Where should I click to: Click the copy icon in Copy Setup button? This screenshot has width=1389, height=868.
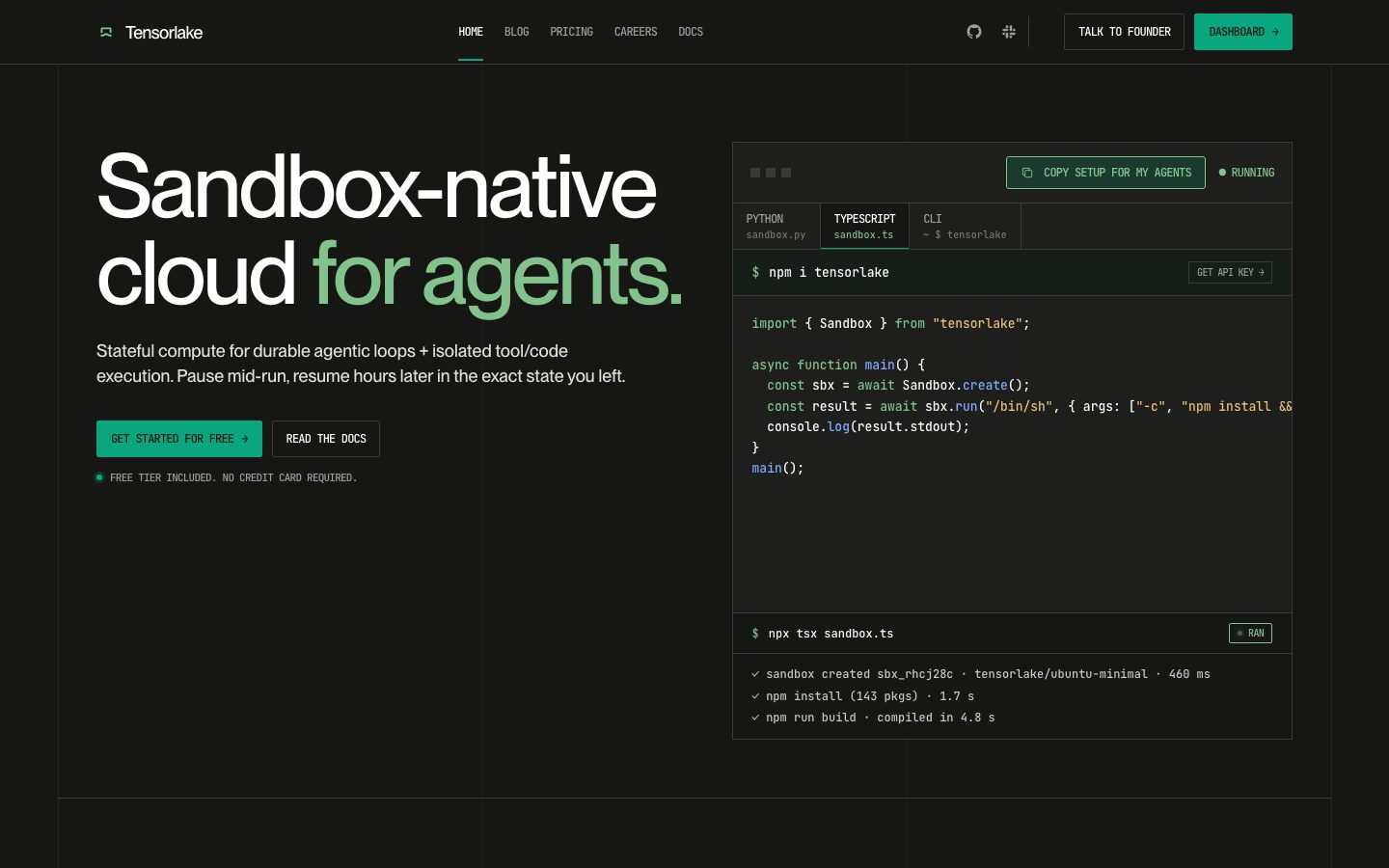(1027, 173)
